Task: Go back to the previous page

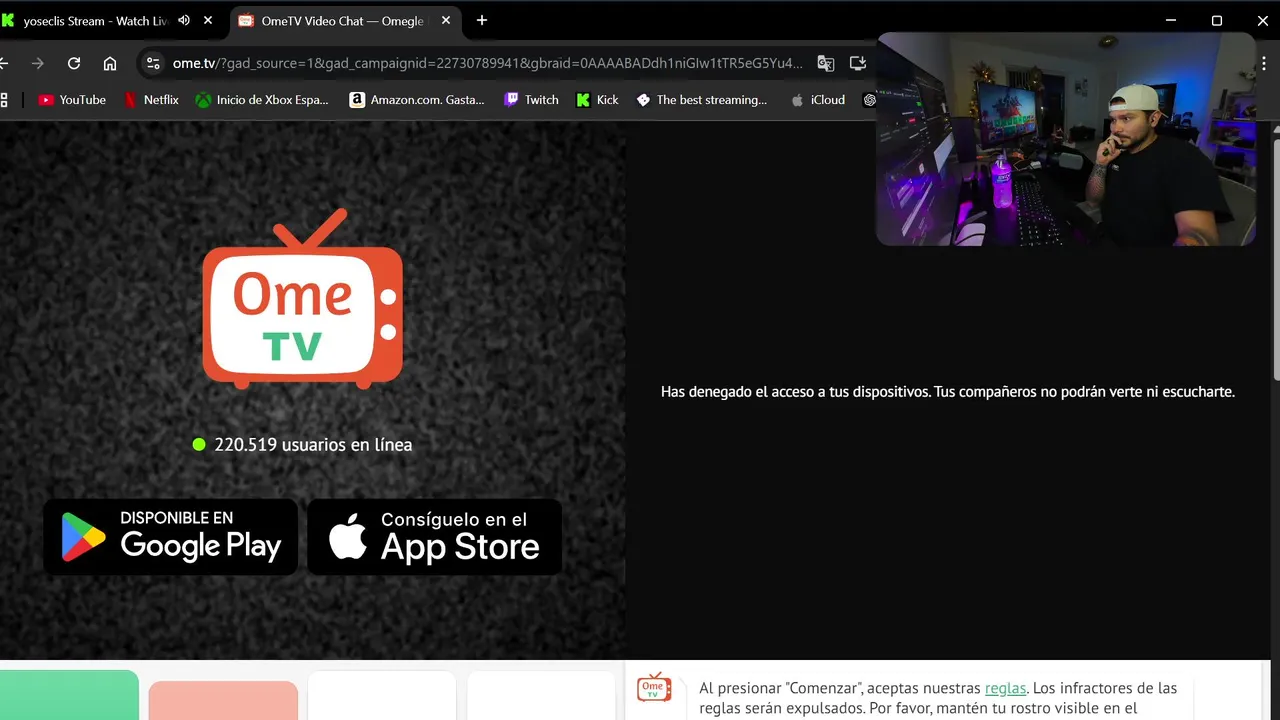Action: pyautogui.click(x=4, y=63)
